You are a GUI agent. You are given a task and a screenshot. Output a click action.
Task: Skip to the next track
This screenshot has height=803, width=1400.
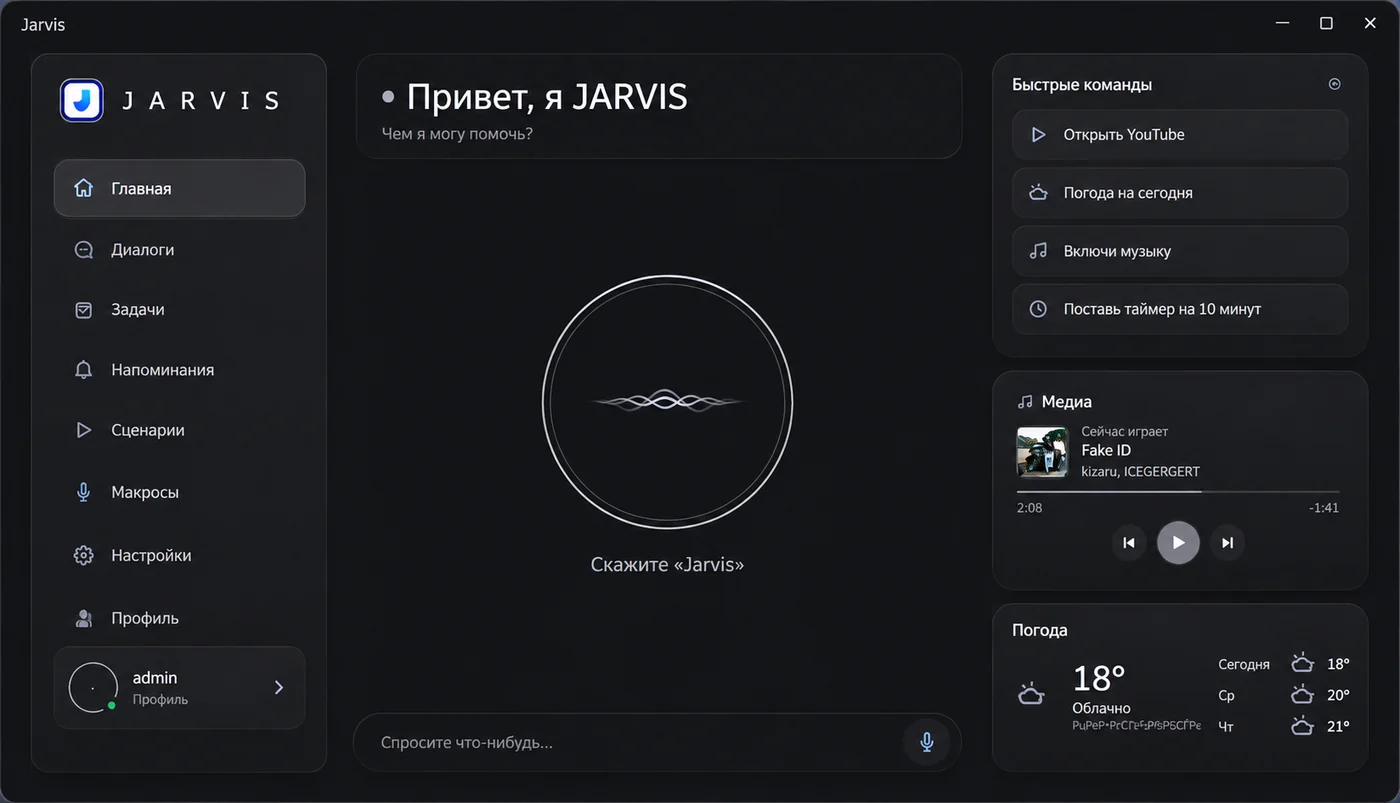coord(1228,543)
